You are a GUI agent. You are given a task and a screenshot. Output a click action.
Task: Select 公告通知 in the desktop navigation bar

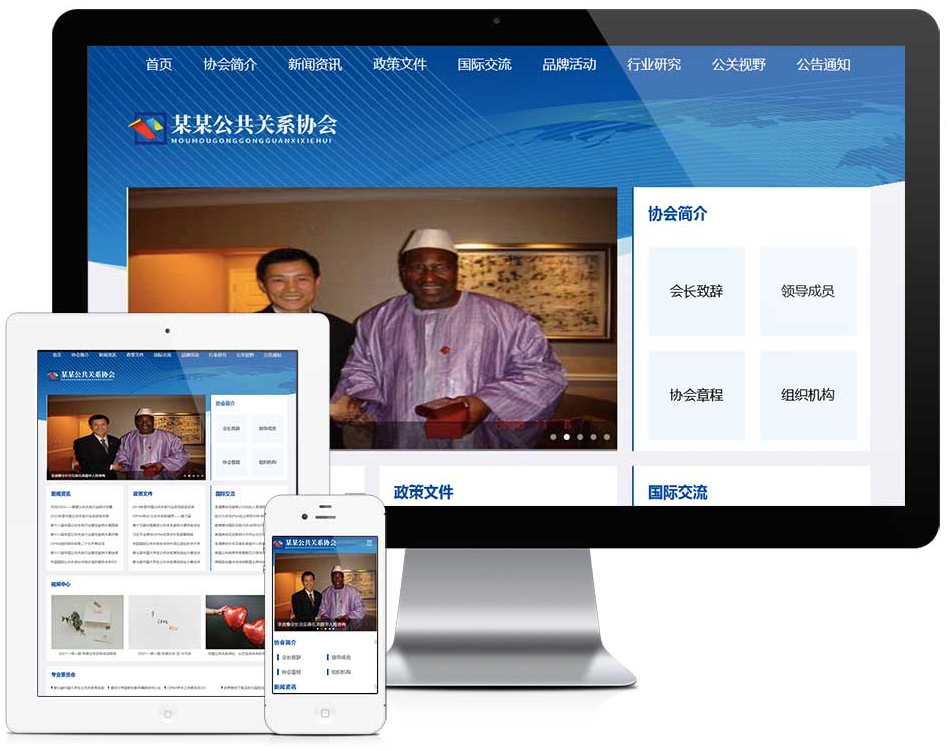pos(824,64)
